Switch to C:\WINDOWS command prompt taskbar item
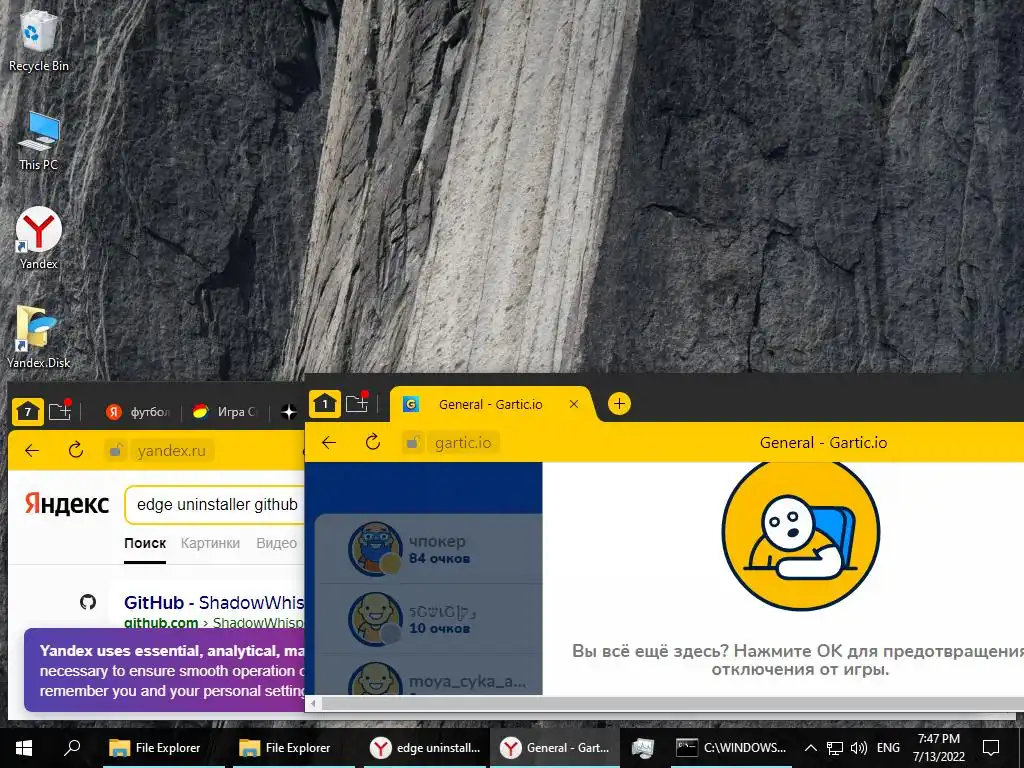 click(730, 748)
